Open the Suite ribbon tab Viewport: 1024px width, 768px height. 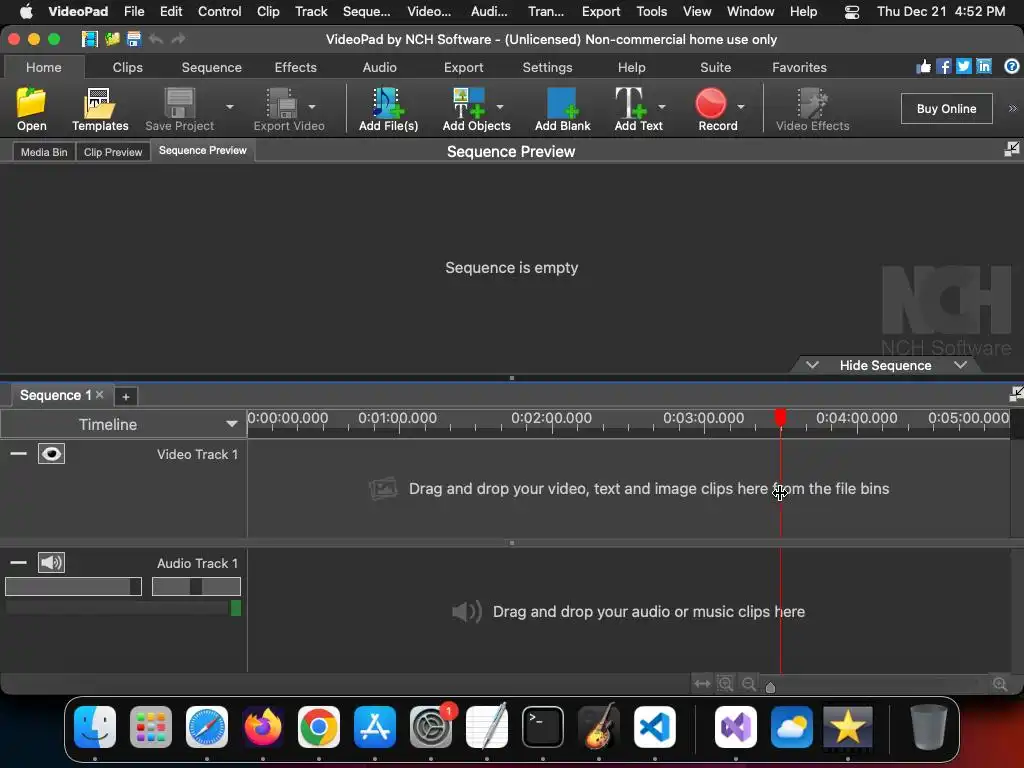pos(715,67)
